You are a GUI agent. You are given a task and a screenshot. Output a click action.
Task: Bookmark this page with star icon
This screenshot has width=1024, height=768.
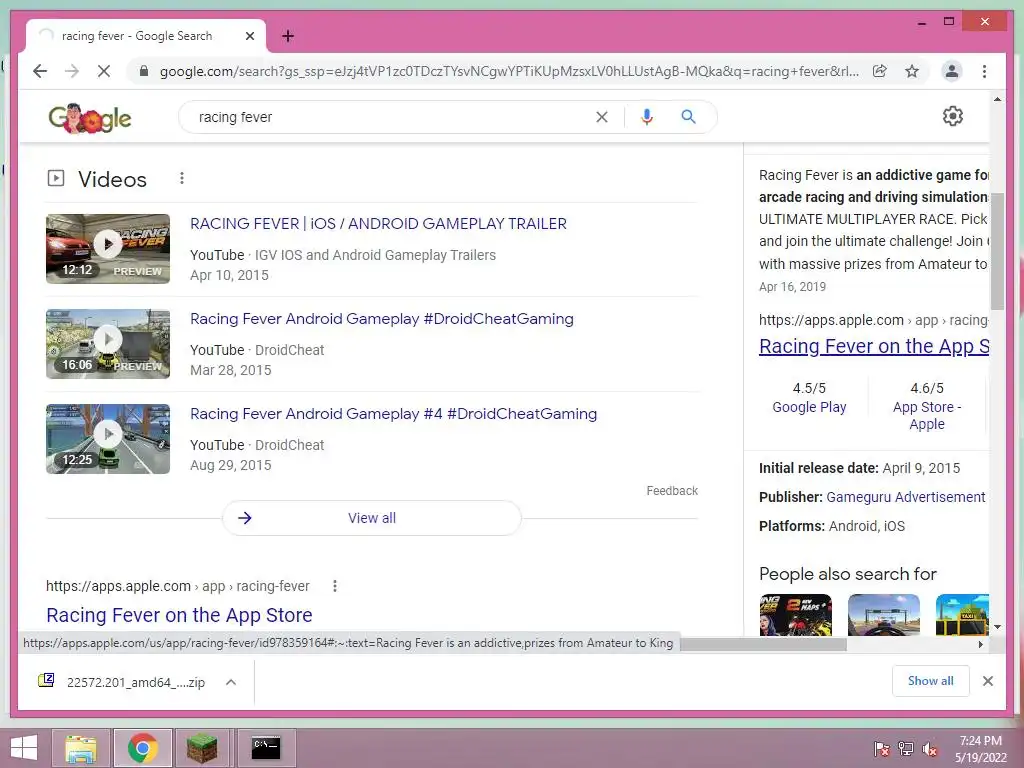click(x=912, y=71)
